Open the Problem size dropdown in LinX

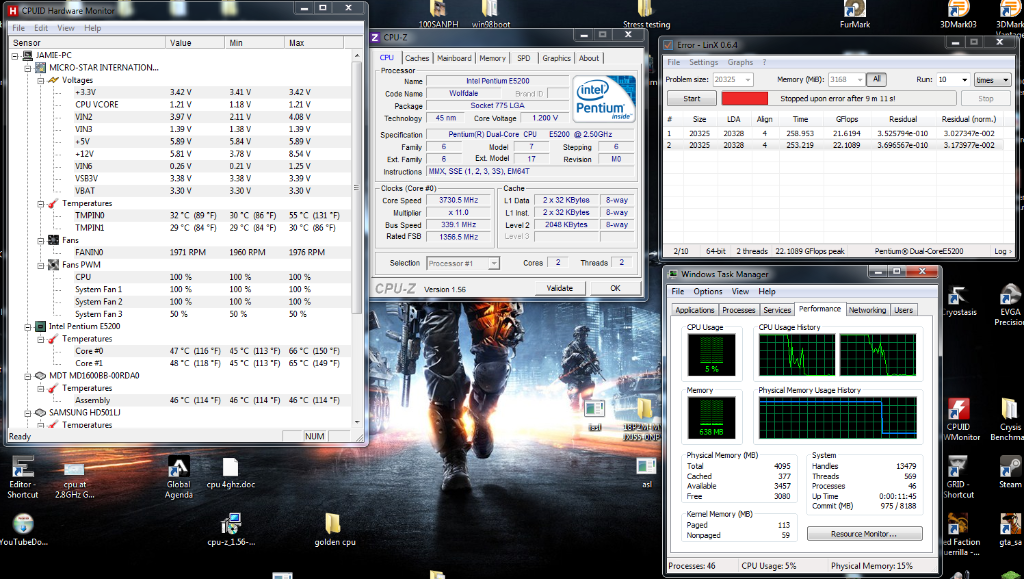coord(747,80)
